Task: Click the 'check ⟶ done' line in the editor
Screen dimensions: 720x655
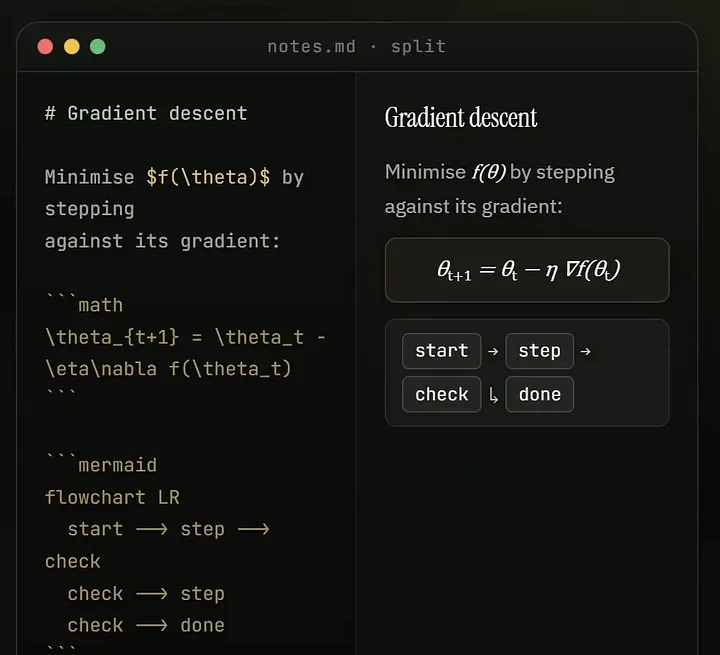Action: pyautogui.click(x=146, y=626)
